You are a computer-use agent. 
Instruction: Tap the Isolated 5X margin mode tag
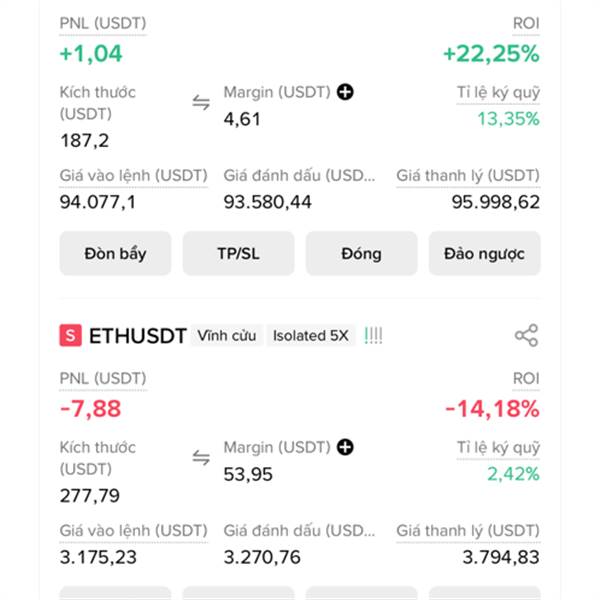311,336
